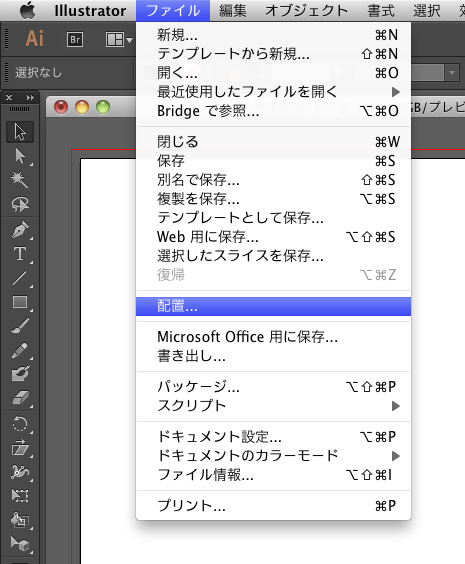This screenshot has height=564, width=465.
Task: Choose テンプレートから新規...
Action: click(273, 54)
